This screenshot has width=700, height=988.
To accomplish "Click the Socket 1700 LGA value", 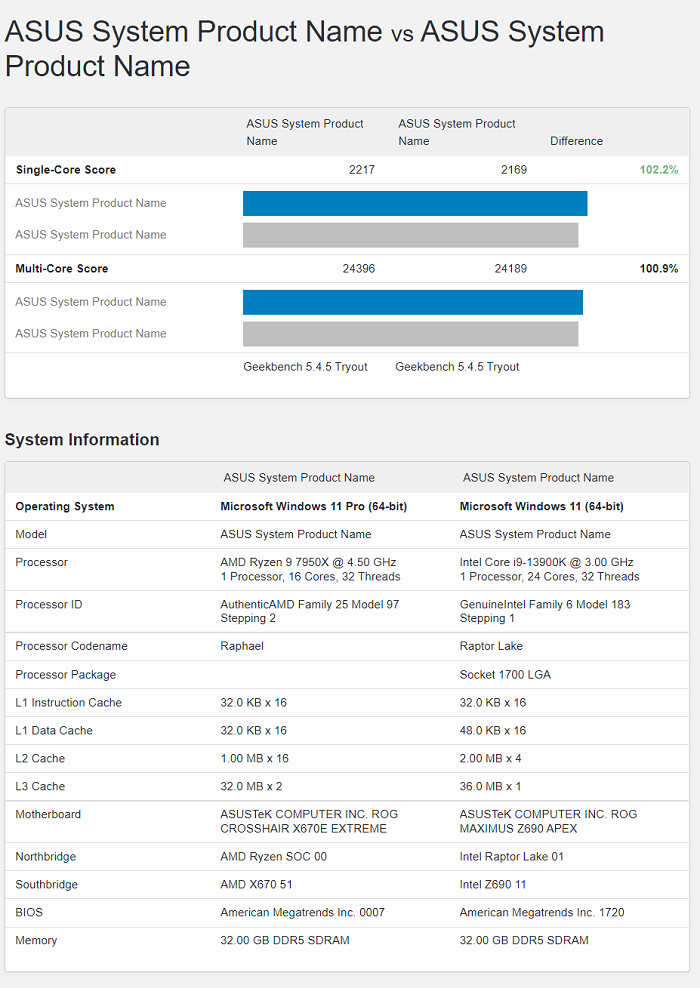I will coord(505,674).
